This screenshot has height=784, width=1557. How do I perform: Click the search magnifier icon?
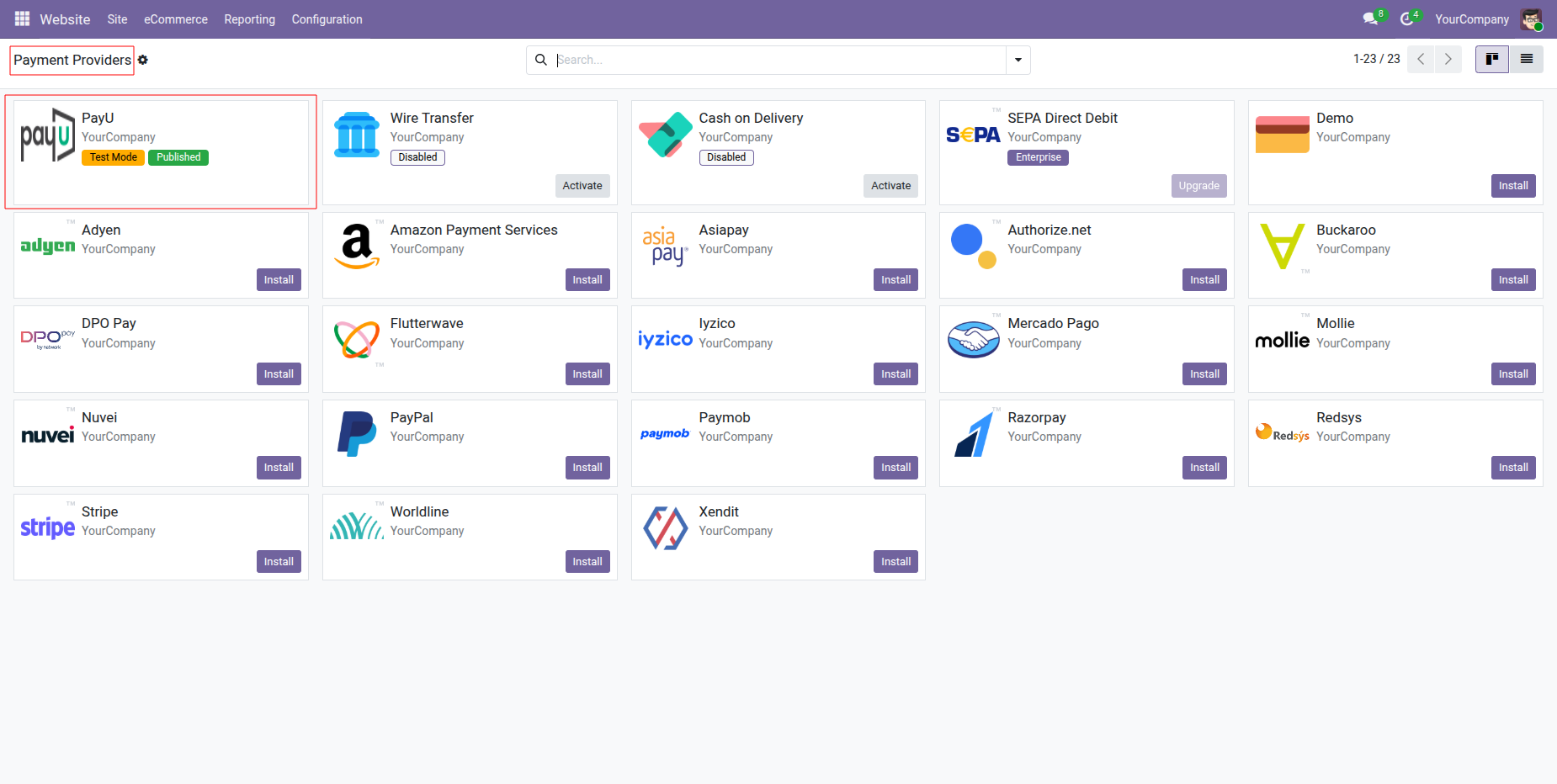(x=541, y=60)
